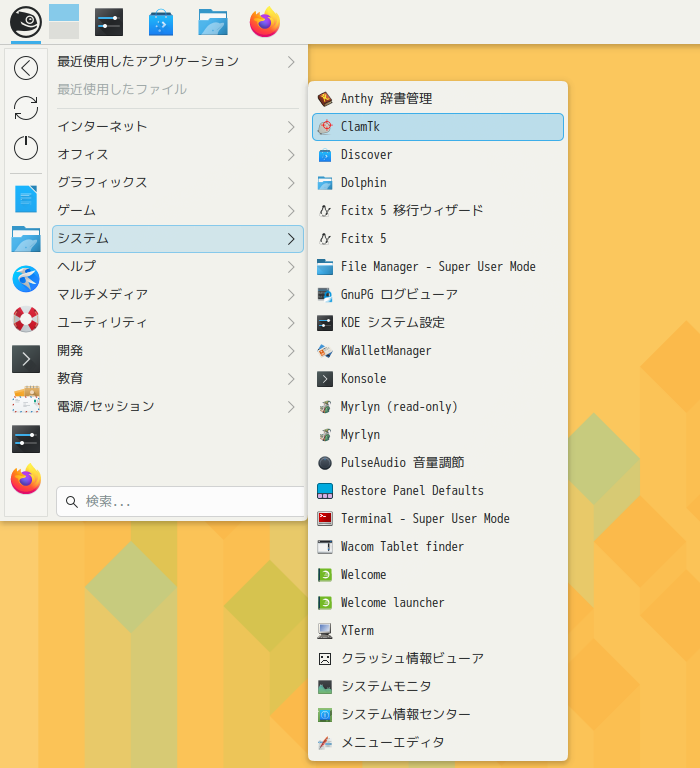Click the 最近使用したファイル entry

point(178,90)
